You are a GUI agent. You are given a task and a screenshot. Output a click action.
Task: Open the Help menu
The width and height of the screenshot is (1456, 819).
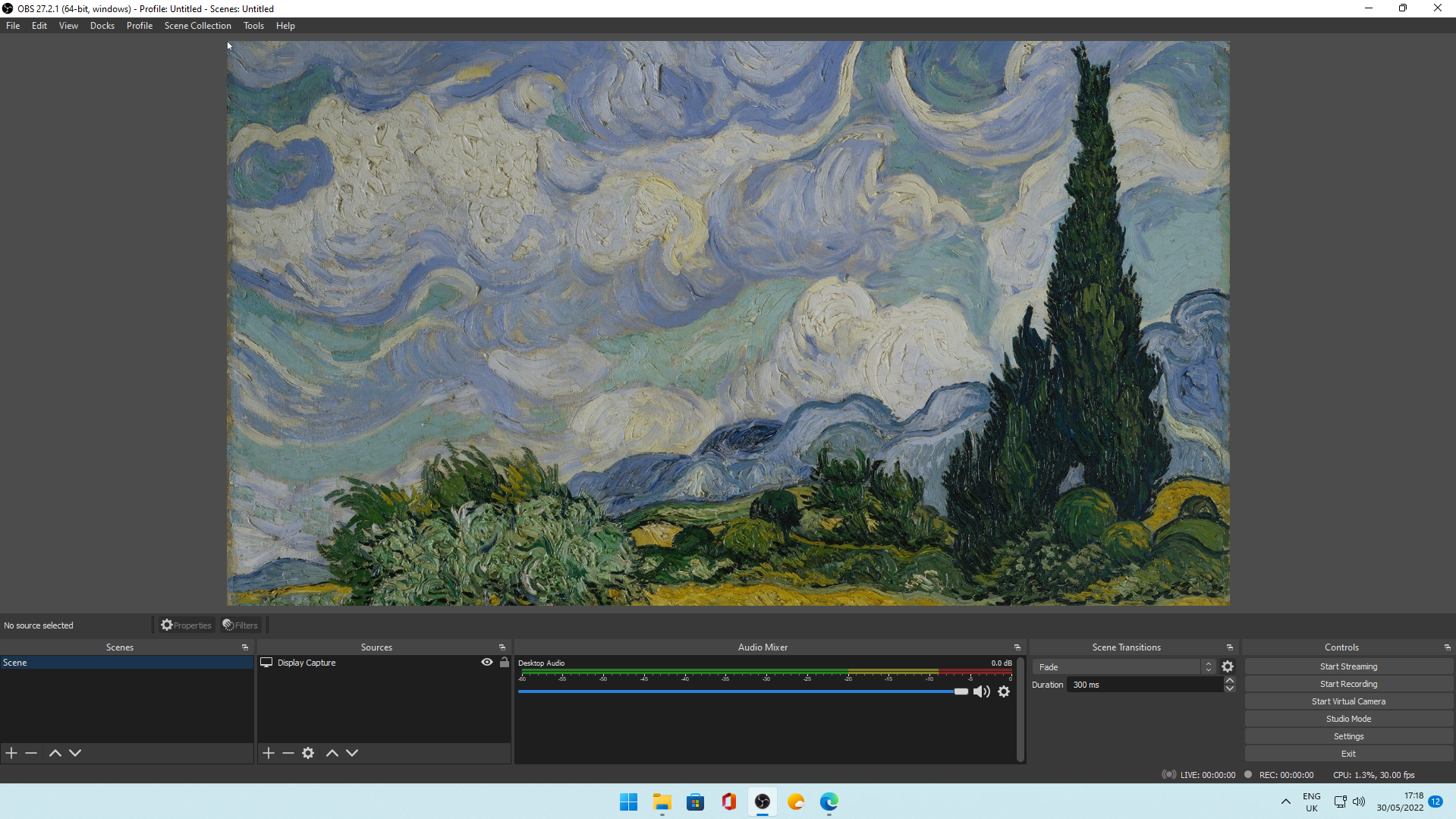pyautogui.click(x=285, y=26)
